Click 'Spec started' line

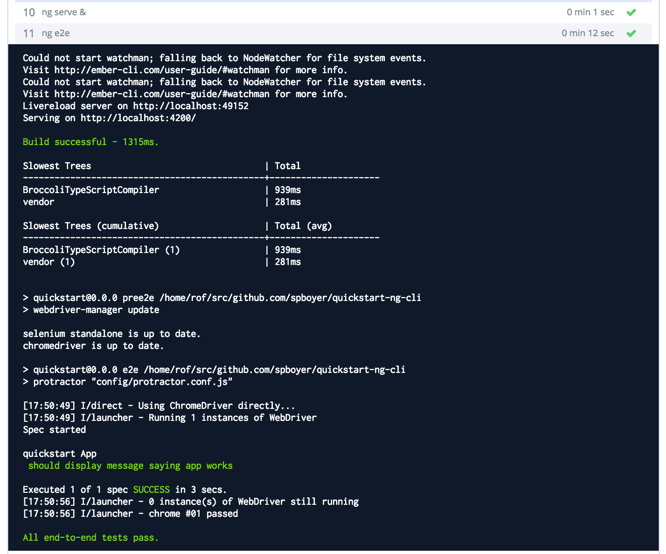tap(54, 430)
